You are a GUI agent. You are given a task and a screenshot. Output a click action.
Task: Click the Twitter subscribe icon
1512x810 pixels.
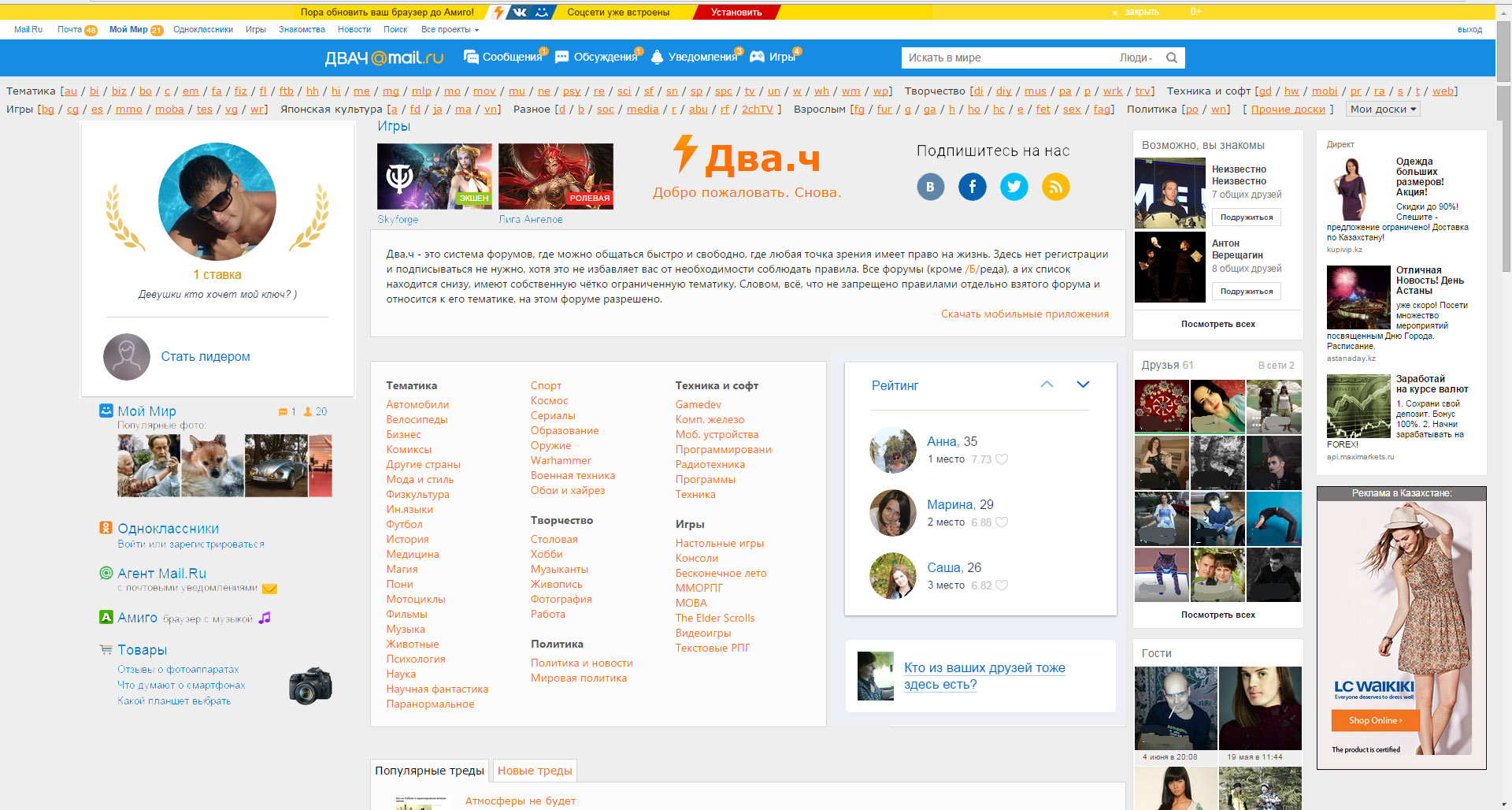(x=1014, y=187)
